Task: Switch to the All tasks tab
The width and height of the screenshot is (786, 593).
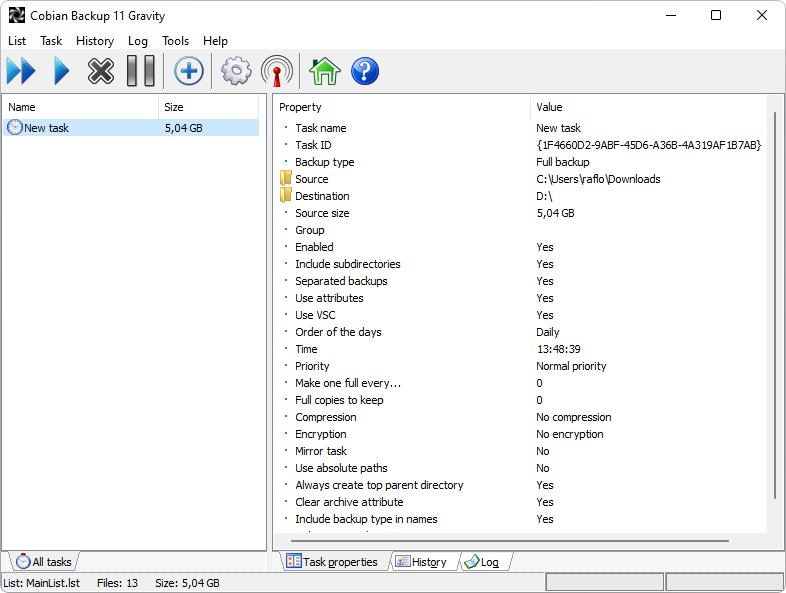Action: click(44, 562)
